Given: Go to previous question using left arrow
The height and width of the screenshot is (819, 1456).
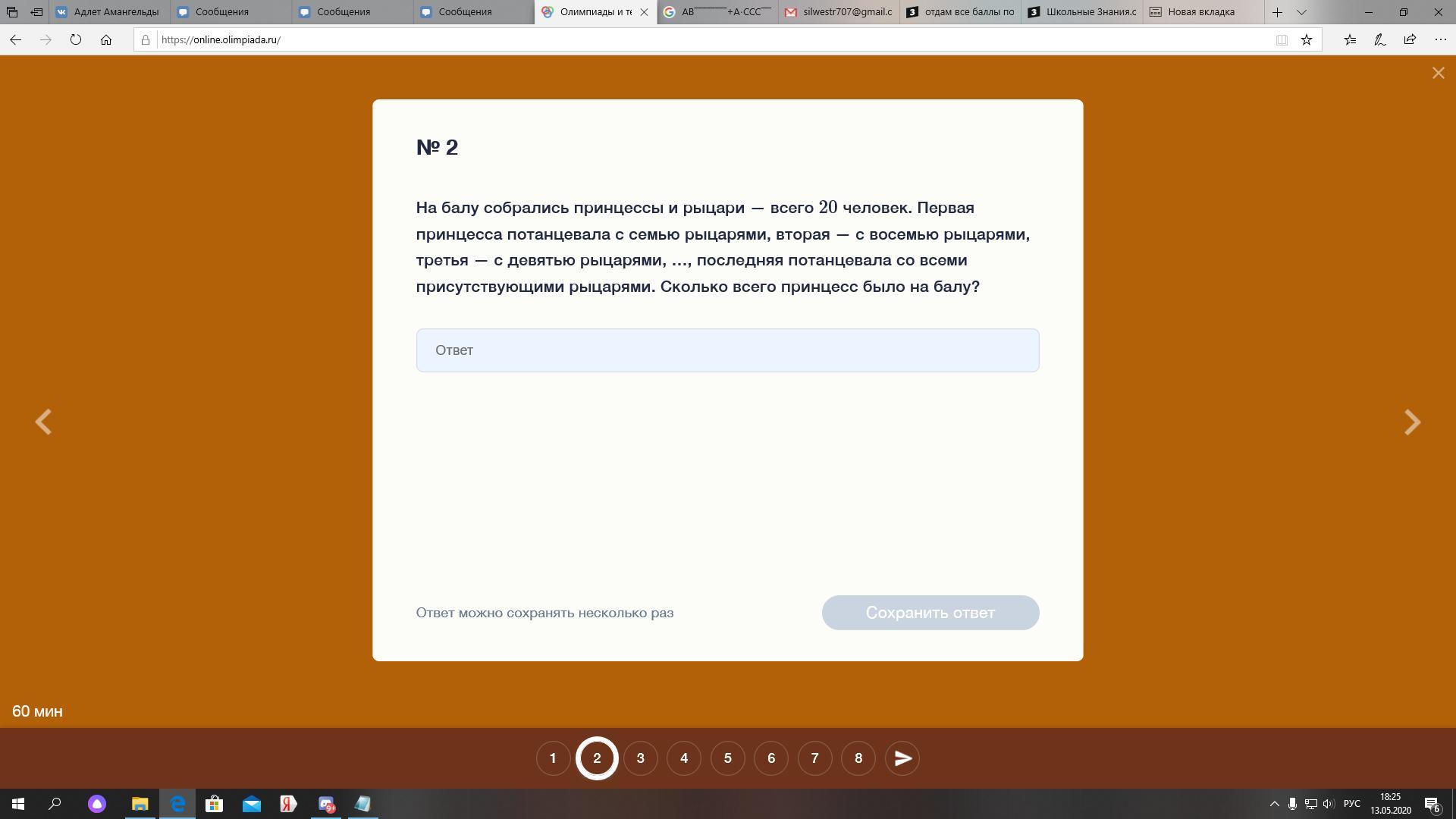Looking at the screenshot, I should coord(43,422).
